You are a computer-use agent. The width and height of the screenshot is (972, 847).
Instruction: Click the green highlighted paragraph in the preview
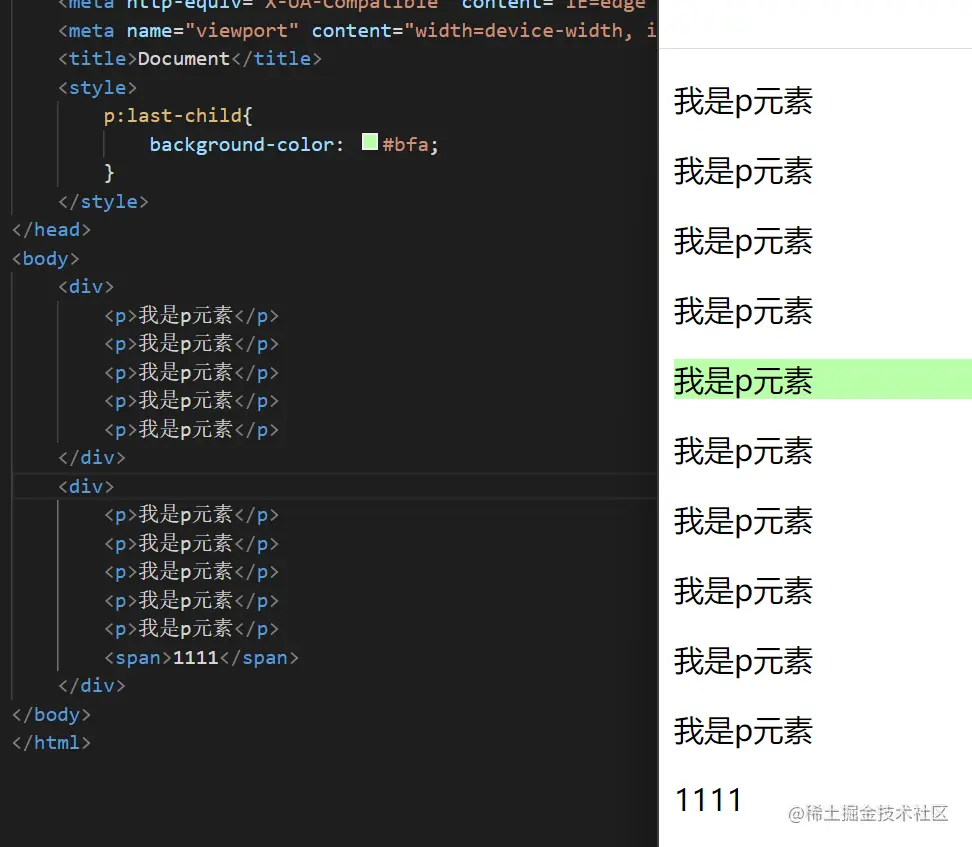pyautogui.click(x=823, y=379)
